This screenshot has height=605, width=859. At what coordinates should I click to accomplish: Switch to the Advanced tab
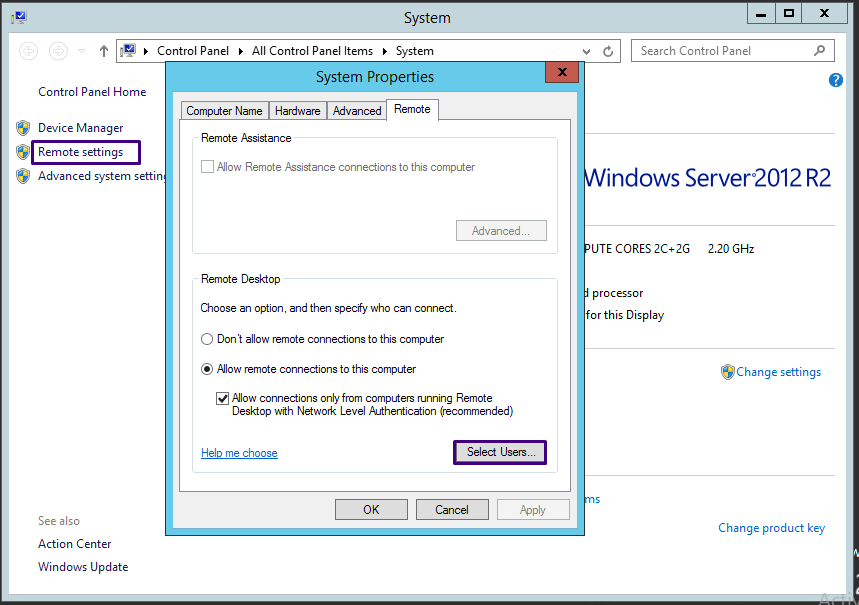point(356,111)
